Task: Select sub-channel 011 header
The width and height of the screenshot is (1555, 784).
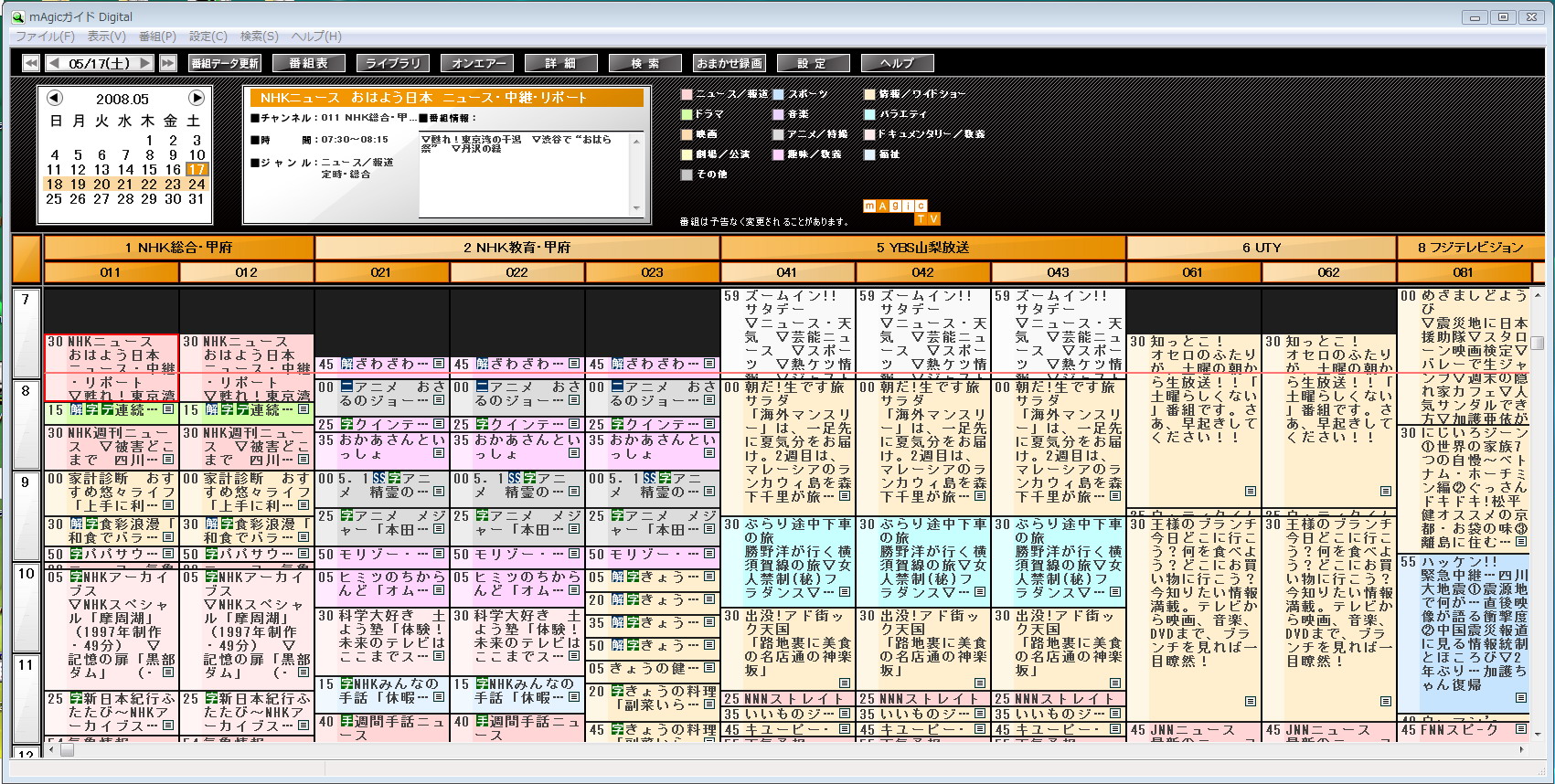Action: pyautogui.click(x=112, y=272)
